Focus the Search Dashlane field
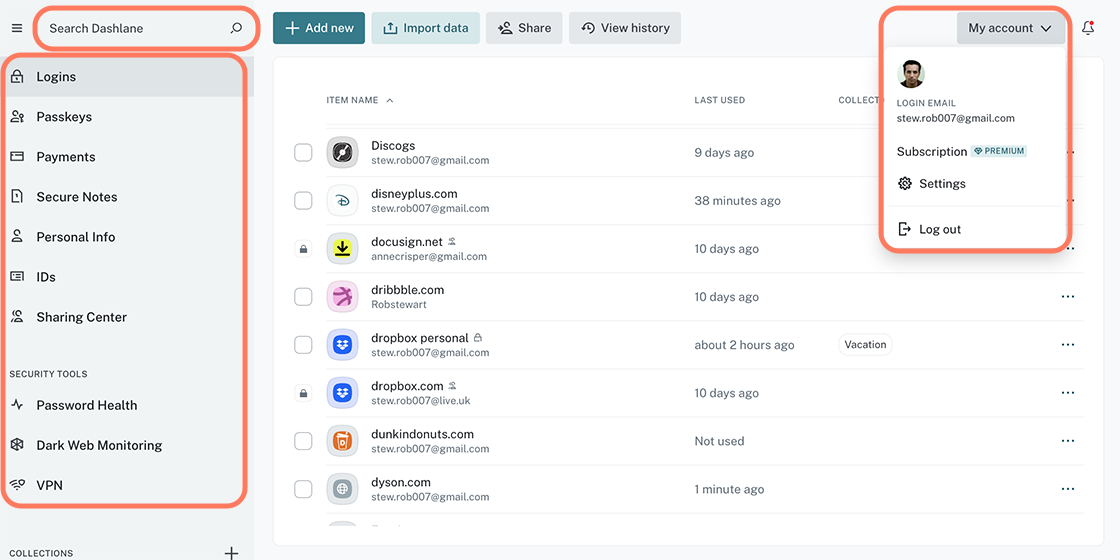 point(130,28)
